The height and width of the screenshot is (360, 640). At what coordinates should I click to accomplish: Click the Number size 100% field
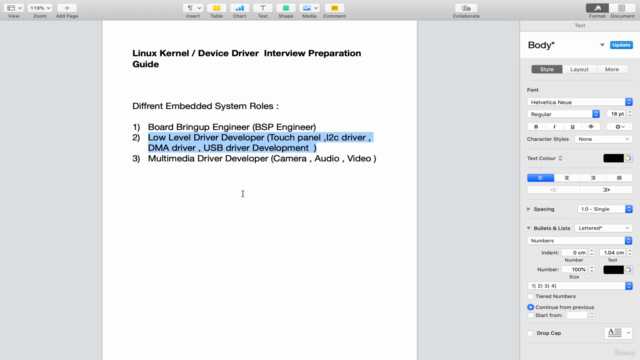click(x=575, y=269)
